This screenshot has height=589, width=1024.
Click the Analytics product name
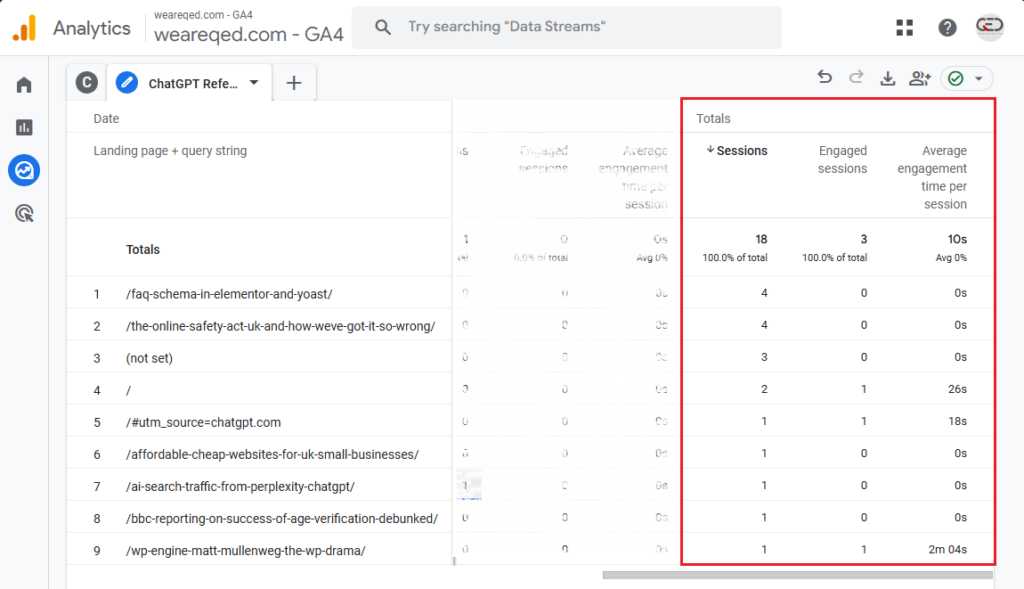91,28
